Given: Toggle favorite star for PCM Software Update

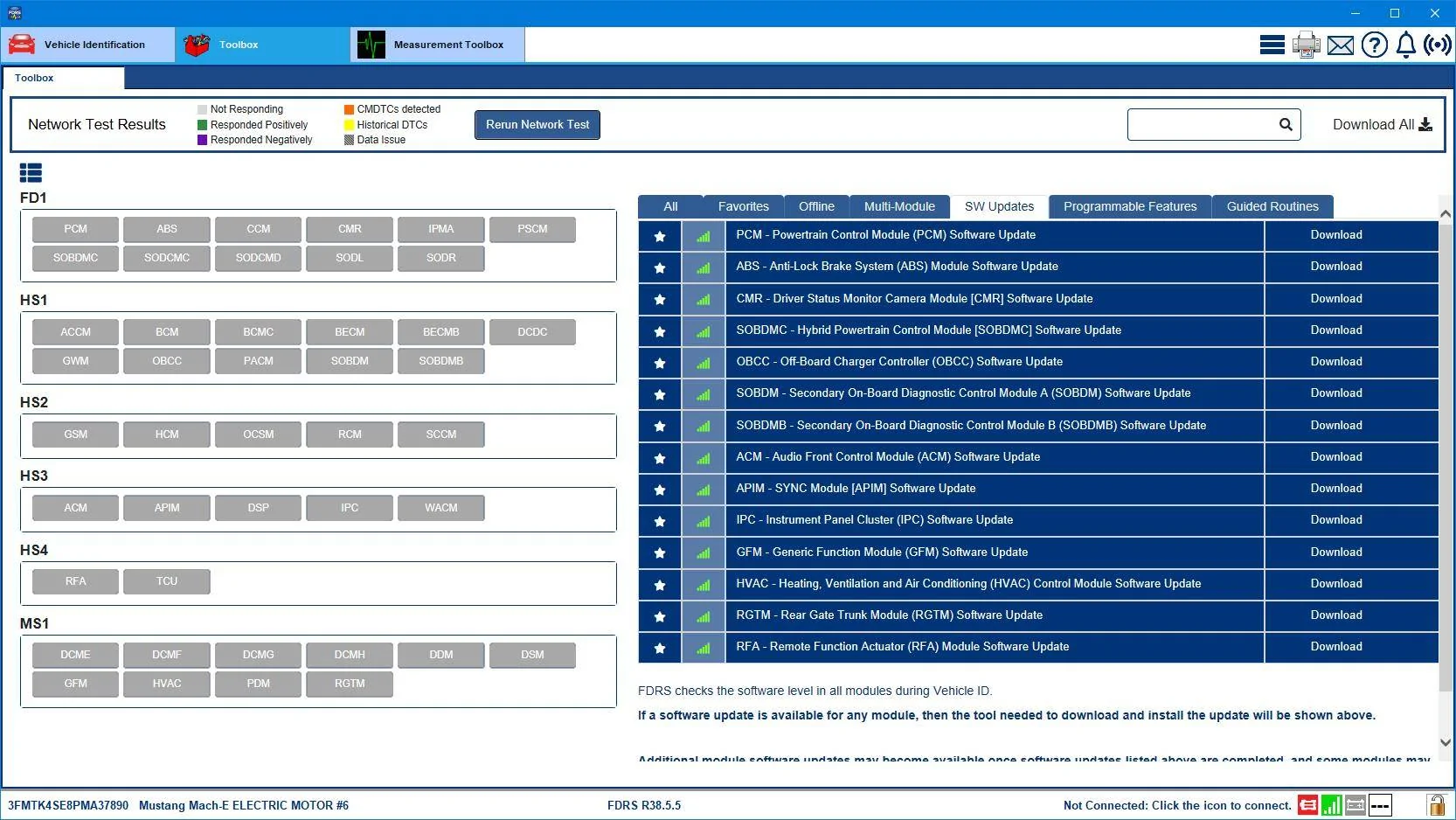Looking at the screenshot, I should pyautogui.click(x=660, y=236).
